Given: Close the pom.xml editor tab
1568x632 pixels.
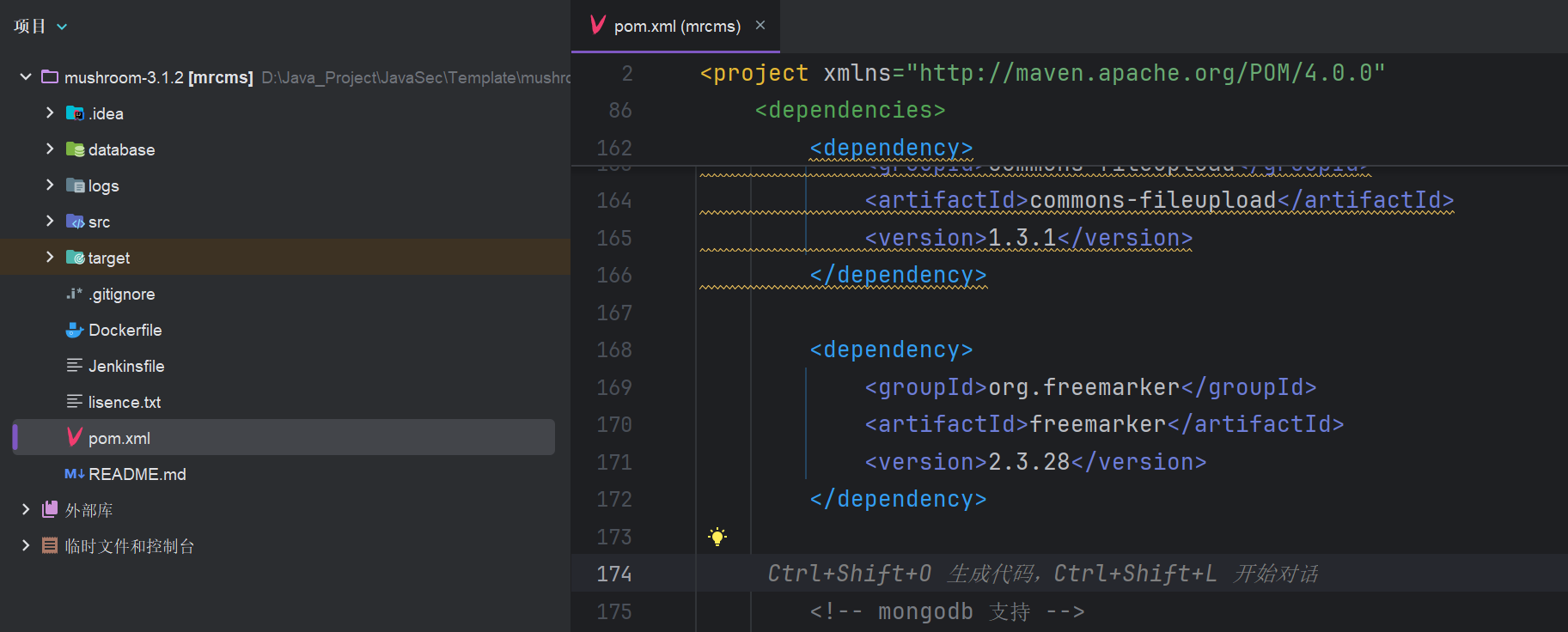Looking at the screenshot, I should [x=760, y=26].
